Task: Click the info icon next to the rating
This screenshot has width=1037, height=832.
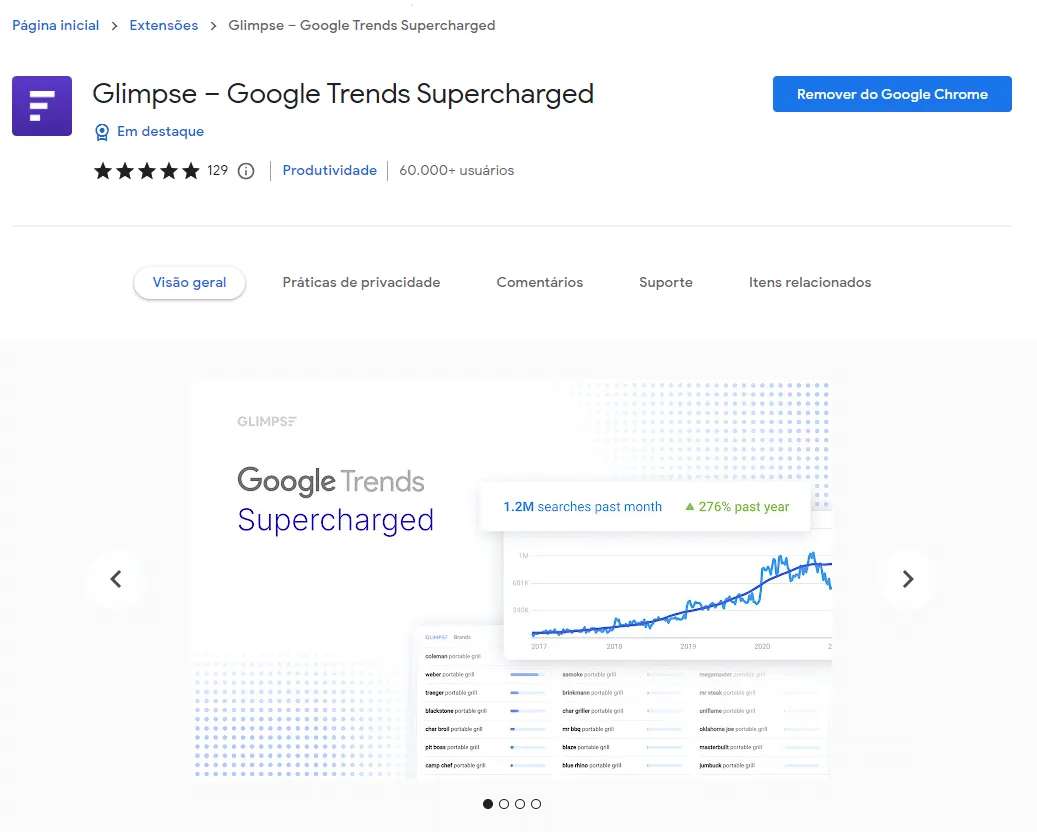Action: coord(245,170)
